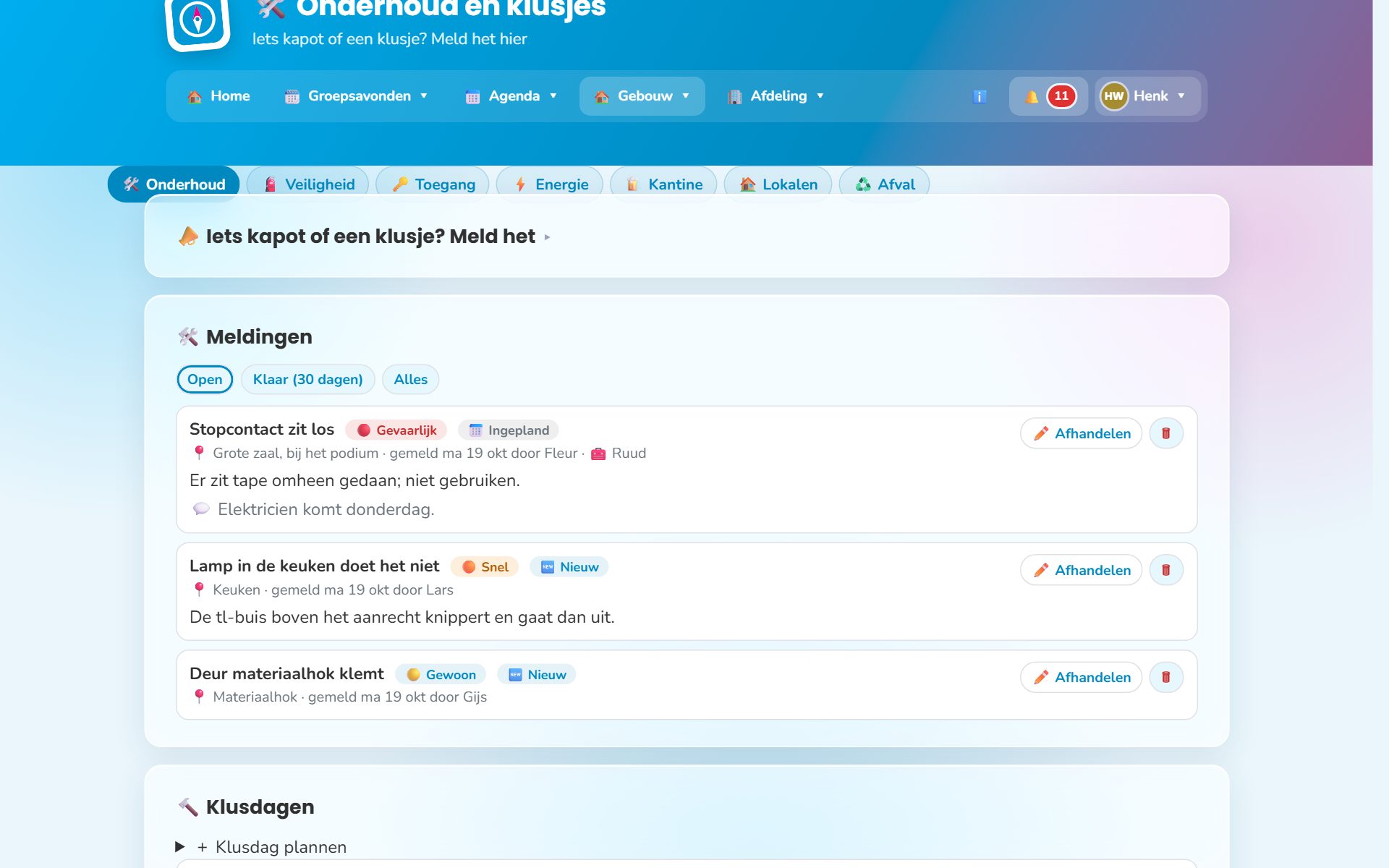This screenshot has width=1389, height=868.
Task: Expand the Agenda dropdown menu
Action: [x=511, y=96]
